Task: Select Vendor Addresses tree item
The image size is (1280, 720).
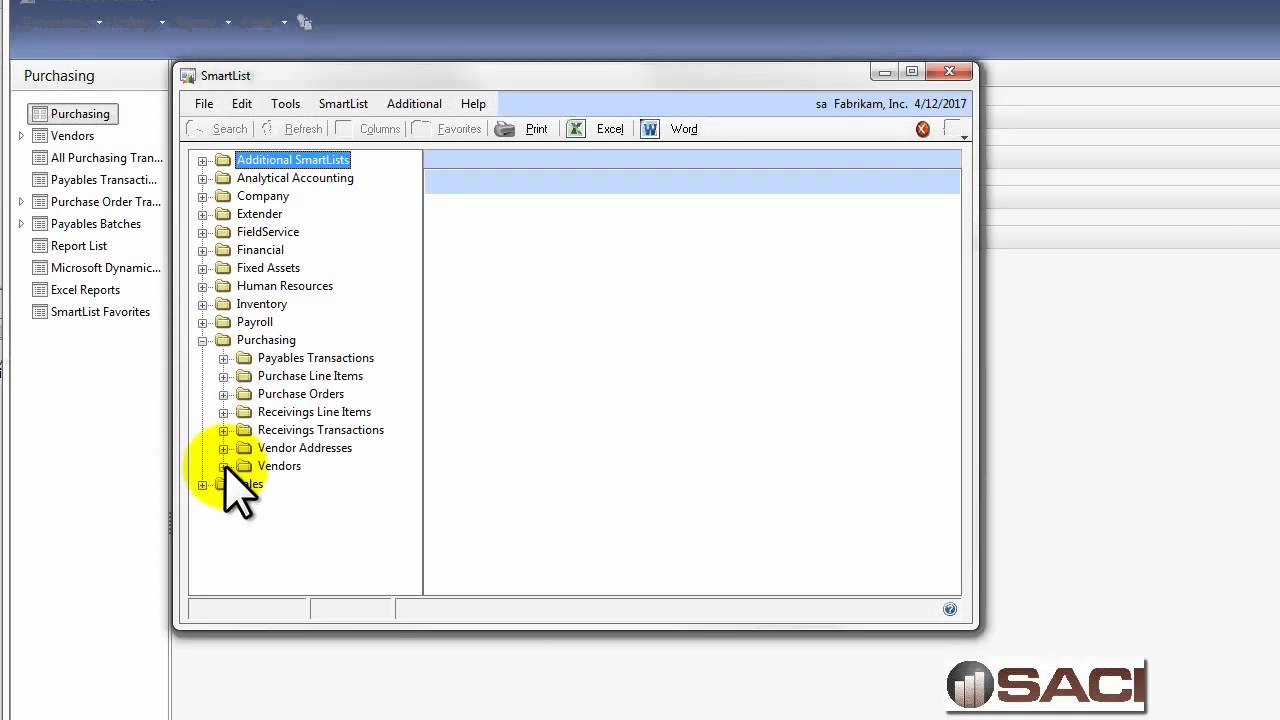Action: tap(305, 448)
